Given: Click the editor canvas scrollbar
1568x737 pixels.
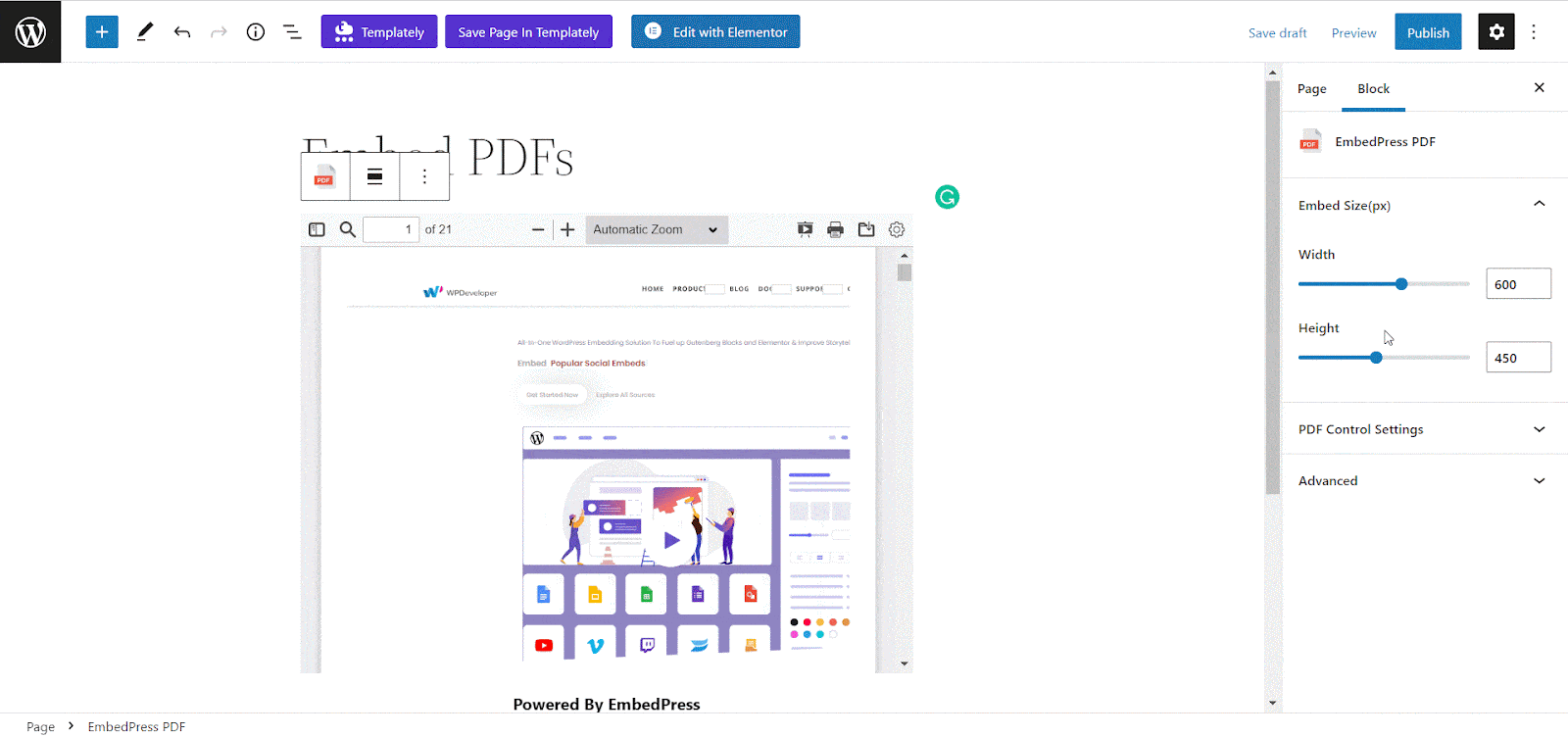Looking at the screenshot, I should tap(1272, 286).
